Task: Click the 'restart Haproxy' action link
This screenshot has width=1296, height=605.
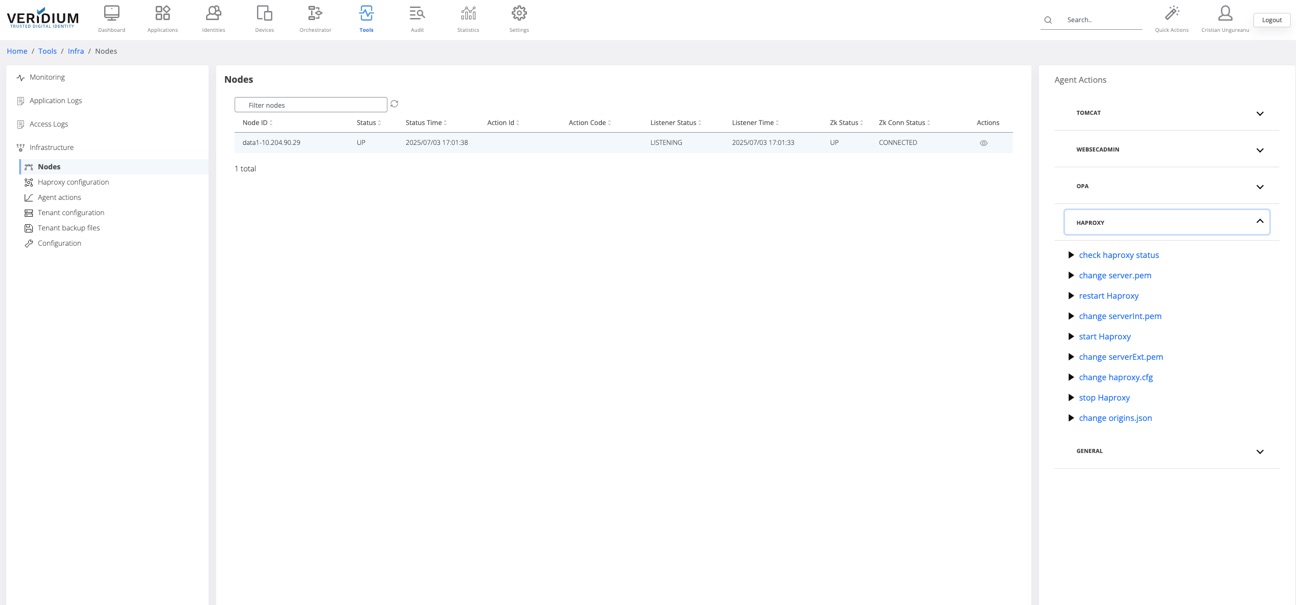Action: tap(1108, 296)
